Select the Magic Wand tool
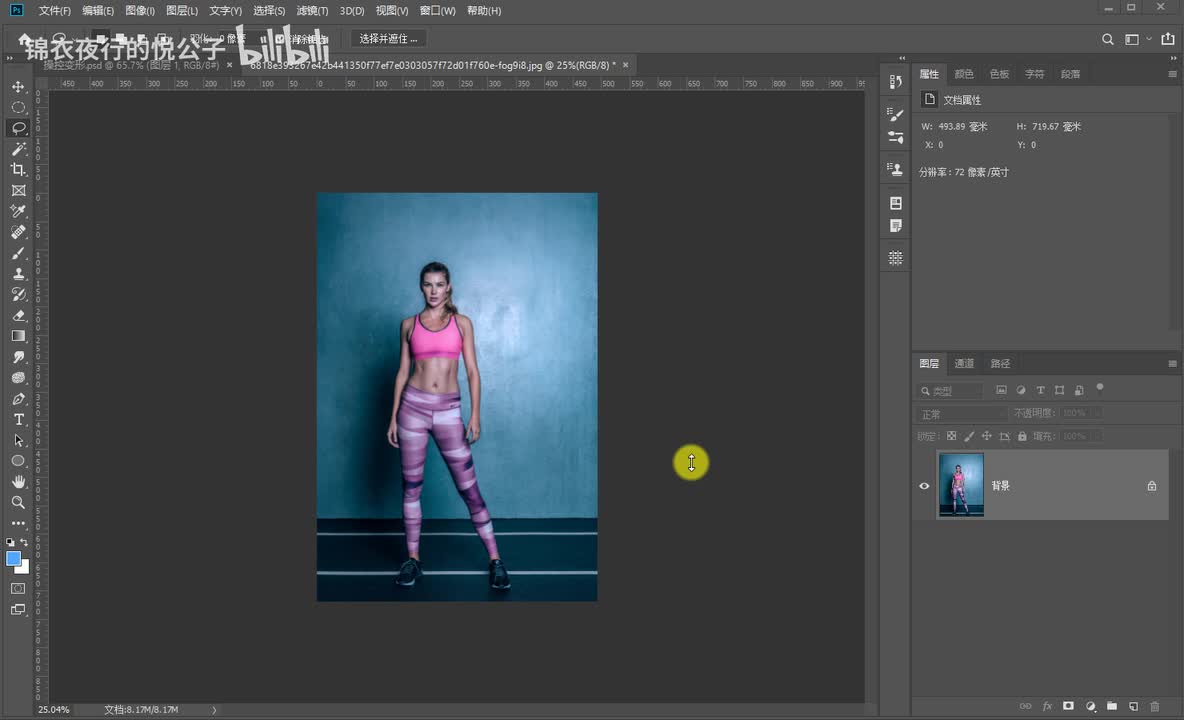 pos(18,149)
